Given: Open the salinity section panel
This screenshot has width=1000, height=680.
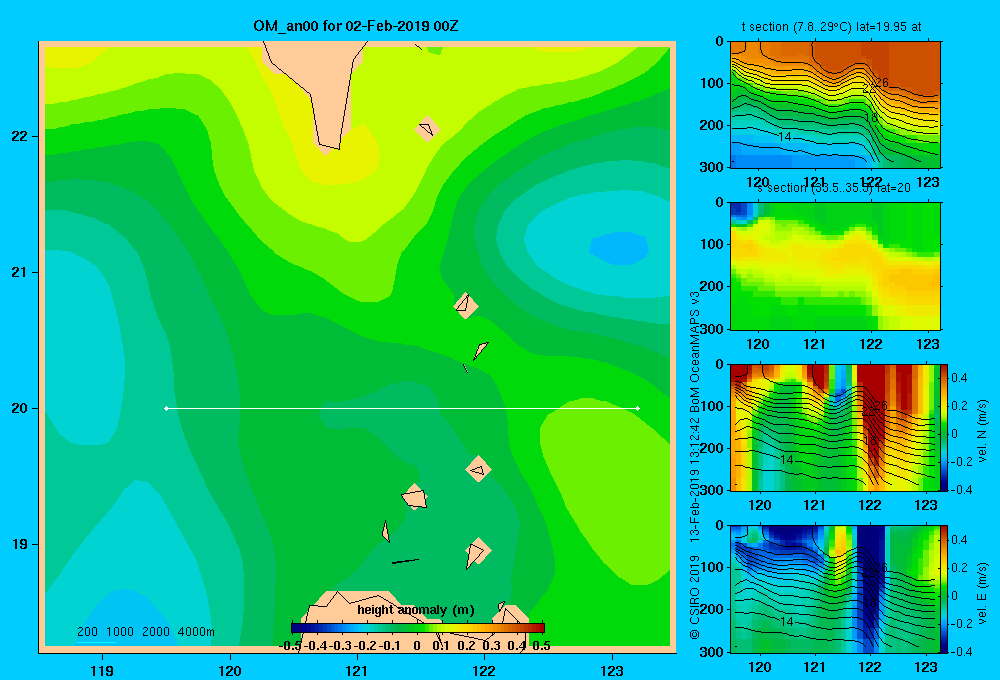Looking at the screenshot, I should [x=835, y=266].
